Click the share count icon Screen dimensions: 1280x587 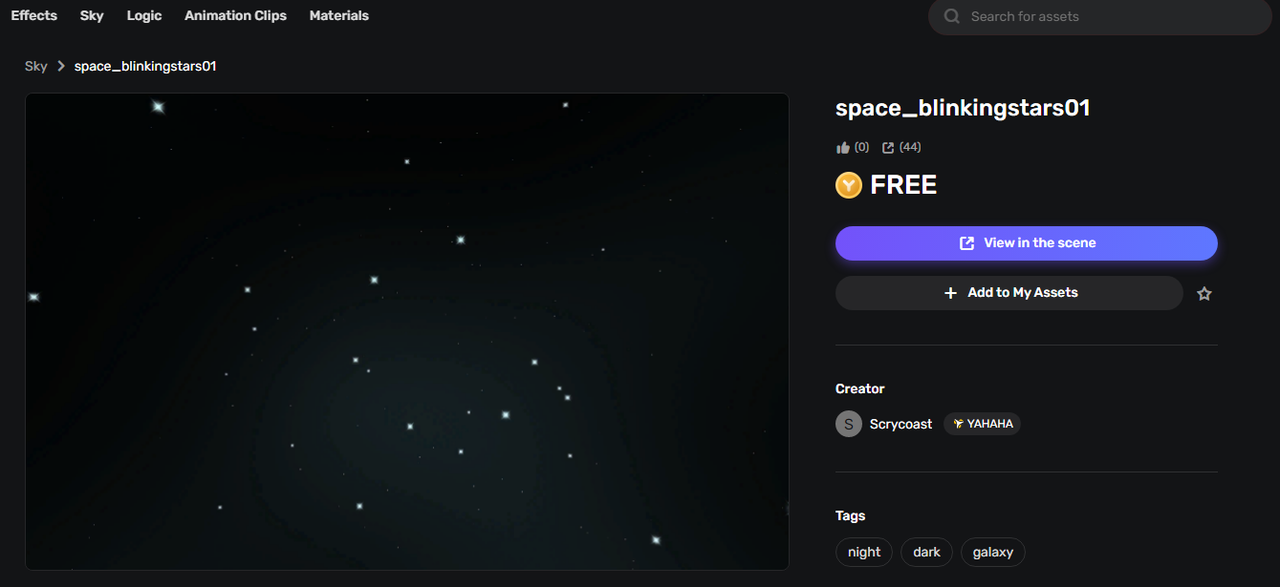(888, 148)
